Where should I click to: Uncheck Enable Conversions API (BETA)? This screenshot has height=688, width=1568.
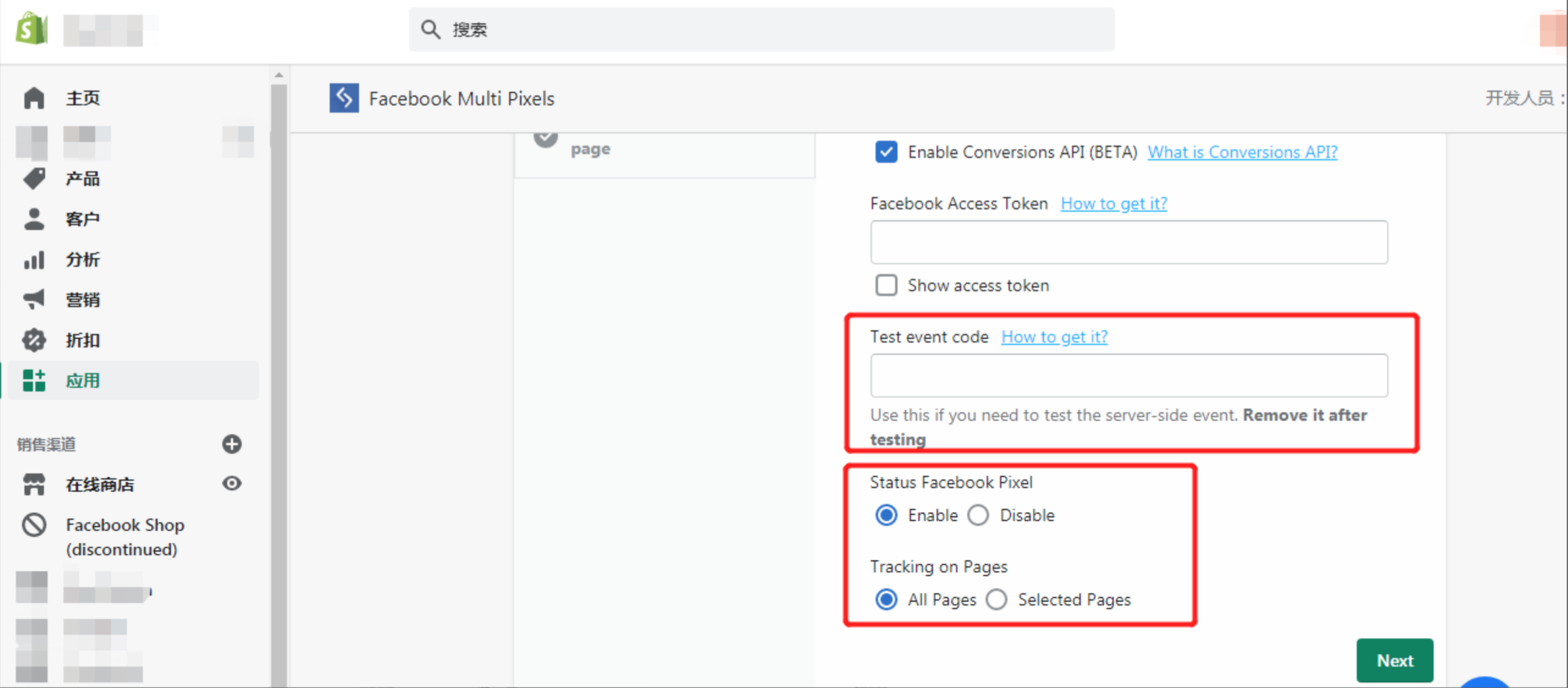tap(886, 152)
